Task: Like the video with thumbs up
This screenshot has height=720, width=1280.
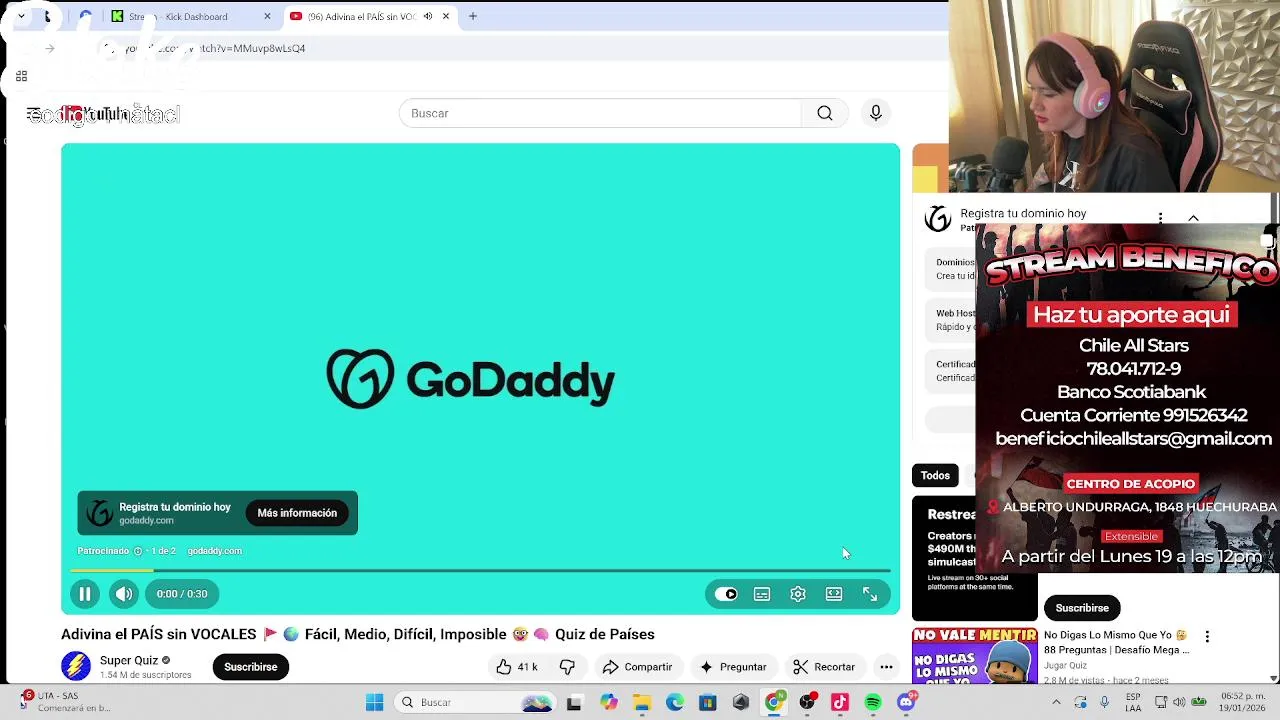Action: click(517, 667)
